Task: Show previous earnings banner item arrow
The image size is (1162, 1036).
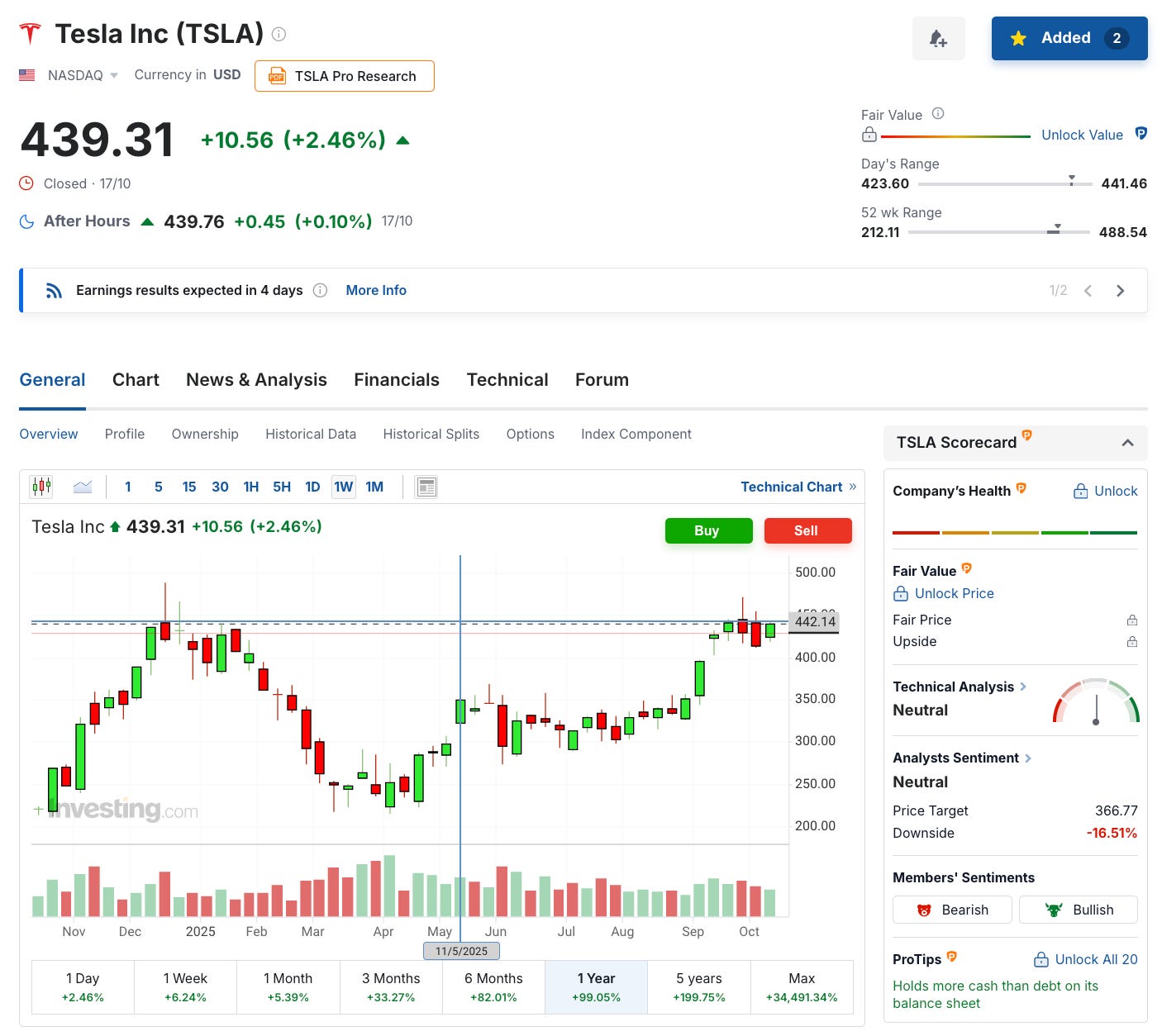Action: coord(1088,291)
